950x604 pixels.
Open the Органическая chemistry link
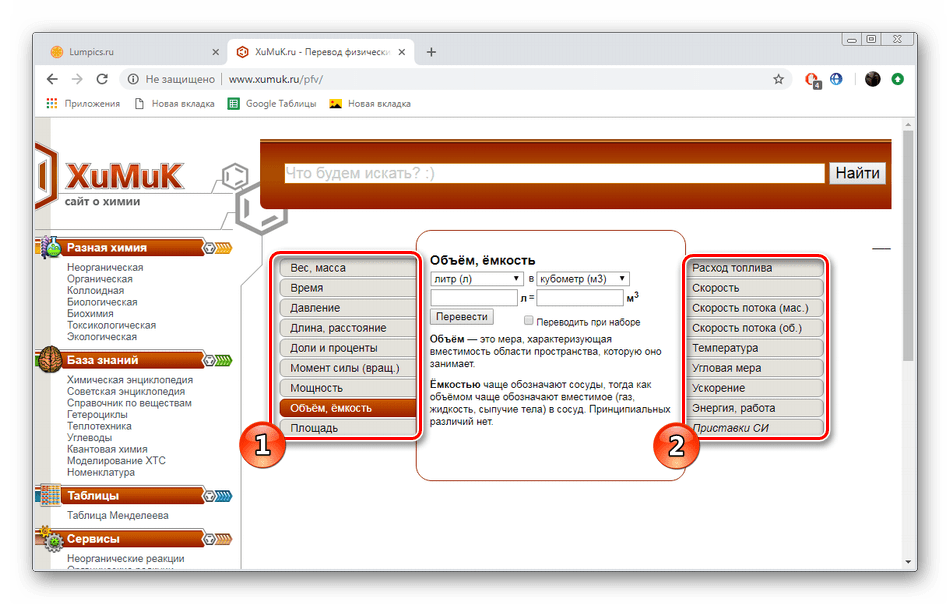point(99,279)
